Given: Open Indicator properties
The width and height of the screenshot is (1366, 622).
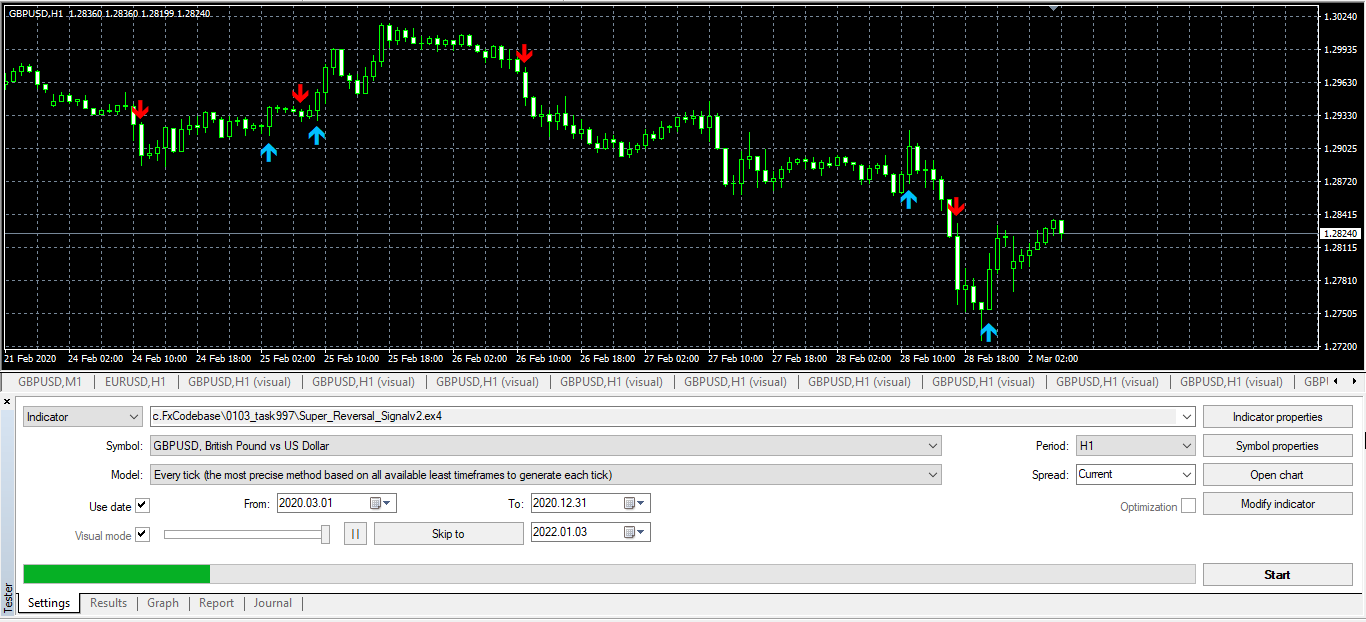Looking at the screenshot, I should coord(1277,417).
